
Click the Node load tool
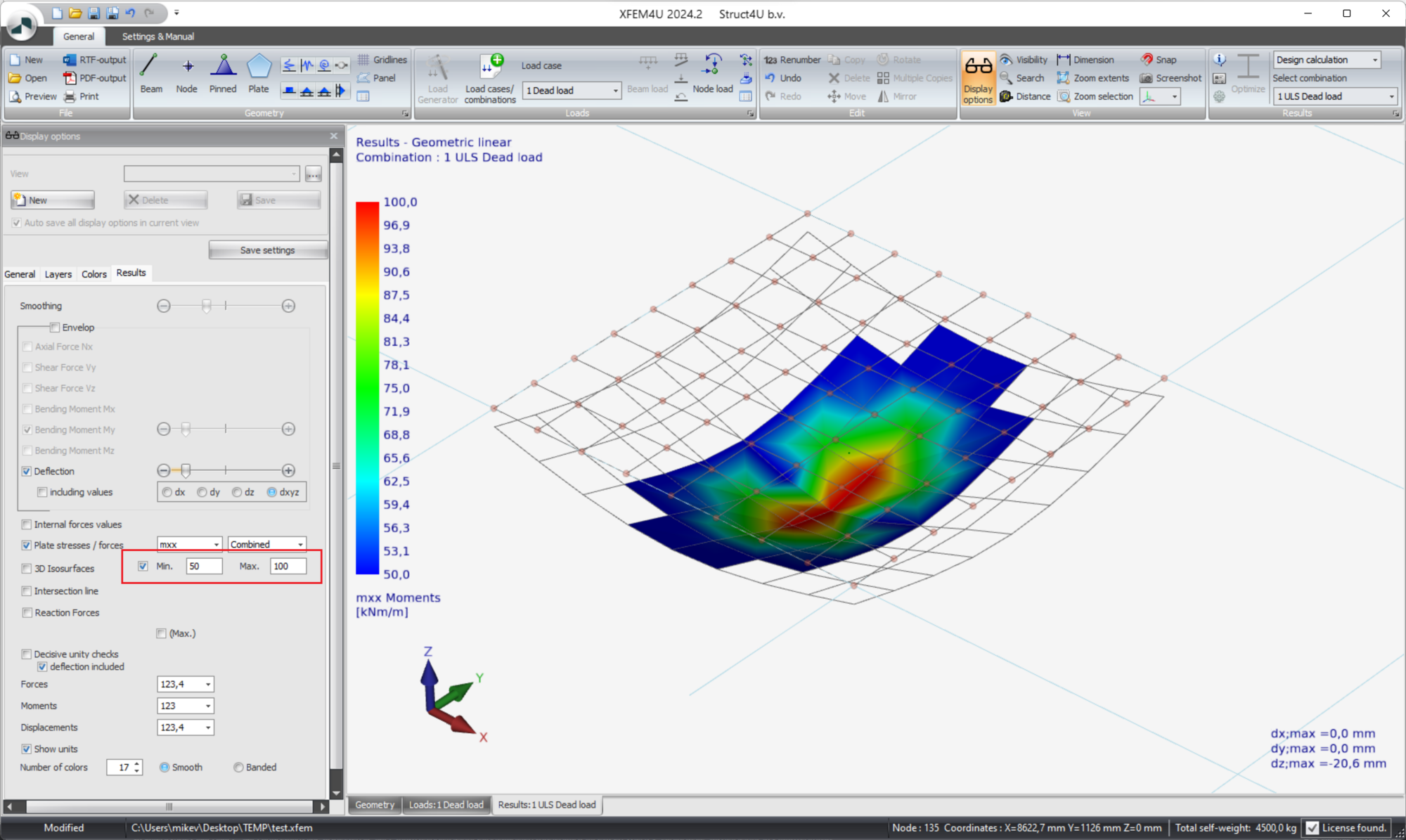coord(712,74)
